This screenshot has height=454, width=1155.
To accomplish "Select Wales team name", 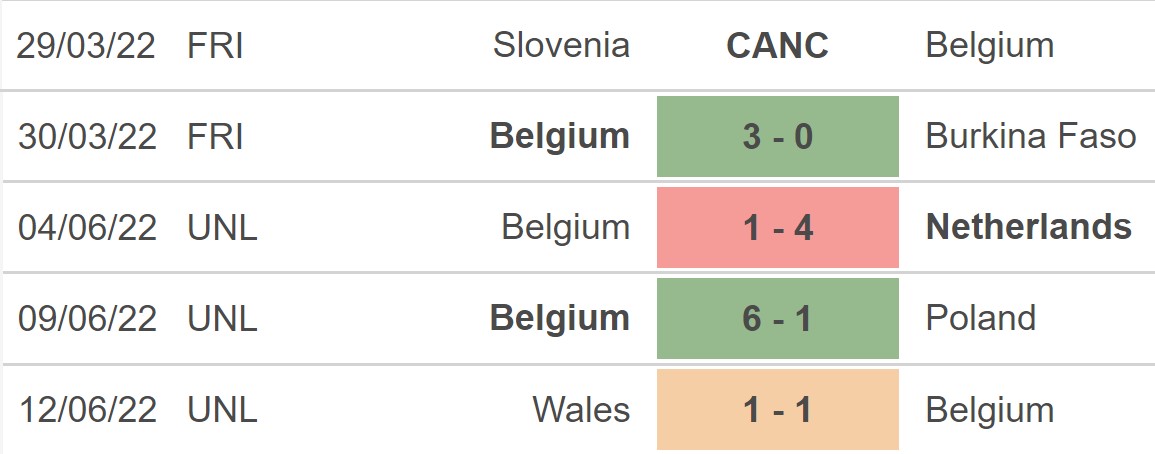I will point(581,410).
